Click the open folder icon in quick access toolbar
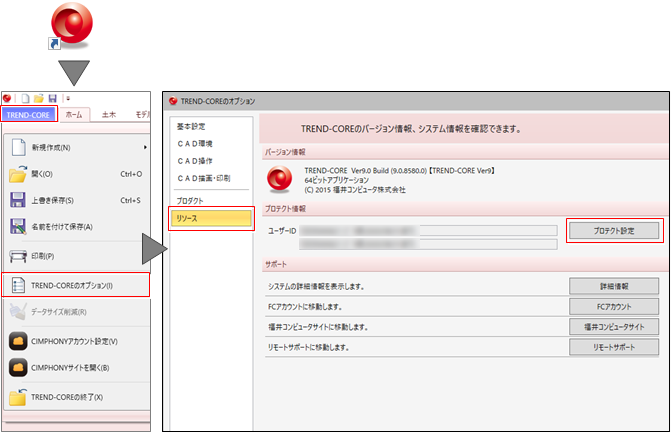Screen dimensions: 671x433 click(39, 98)
